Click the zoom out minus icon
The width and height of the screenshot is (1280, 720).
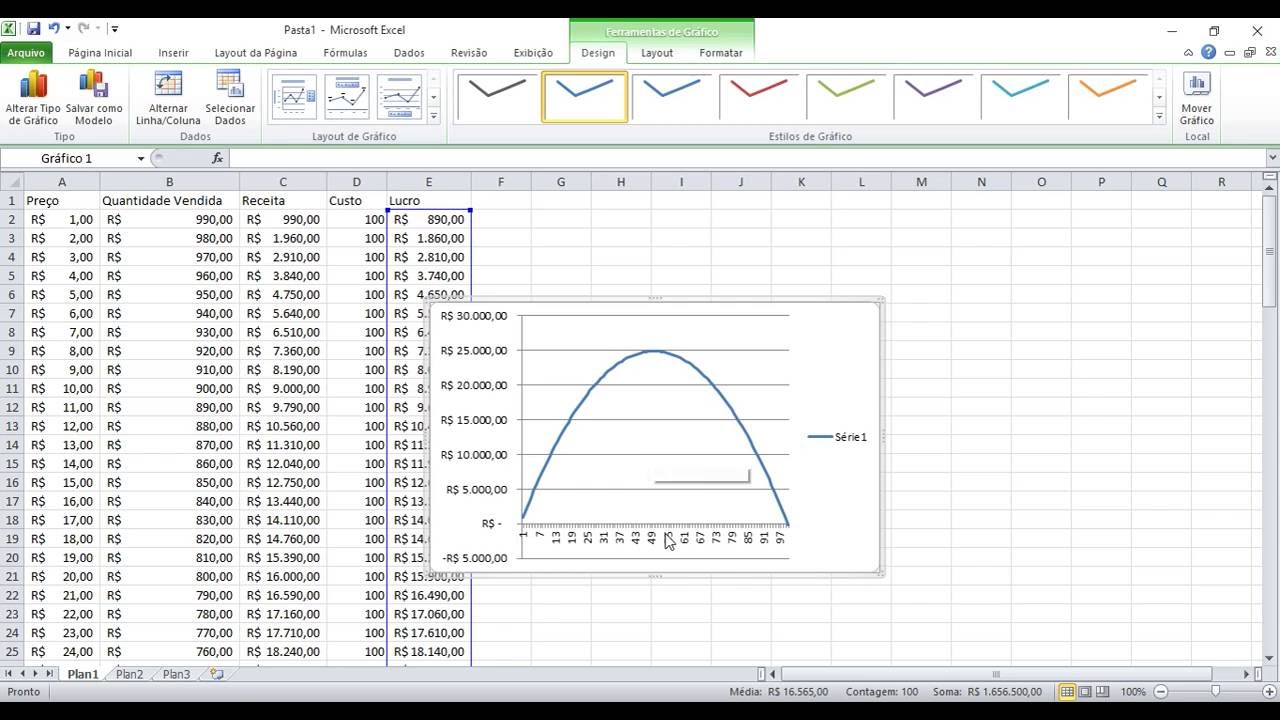(1161, 692)
